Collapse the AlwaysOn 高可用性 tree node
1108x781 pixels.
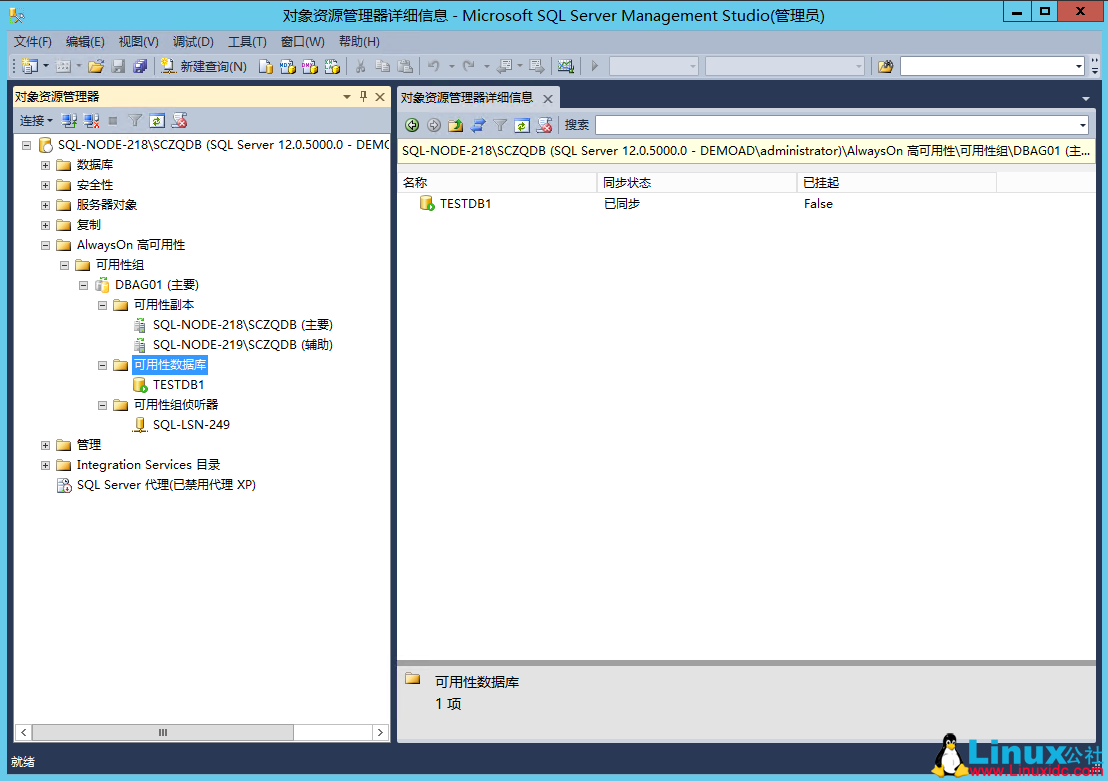[45, 244]
